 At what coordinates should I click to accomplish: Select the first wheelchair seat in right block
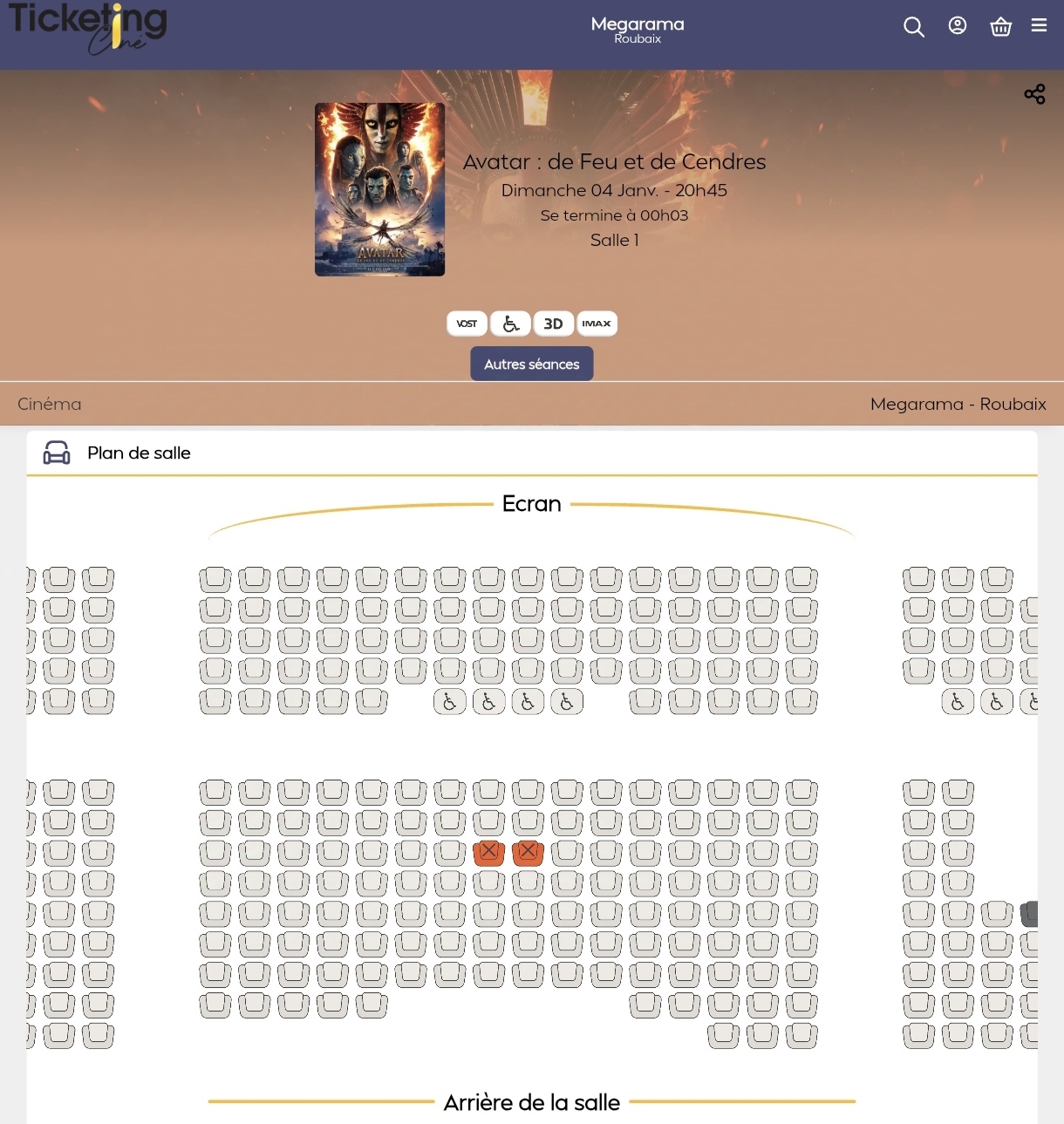point(958,701)
